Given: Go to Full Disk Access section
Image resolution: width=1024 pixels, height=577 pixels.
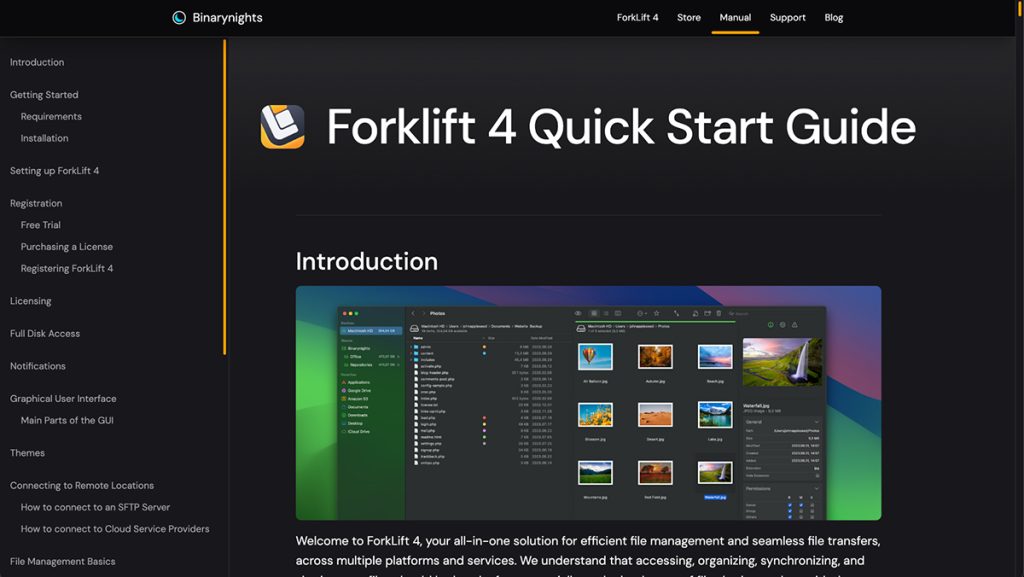Looking at the screenshot, I should 45,334.
